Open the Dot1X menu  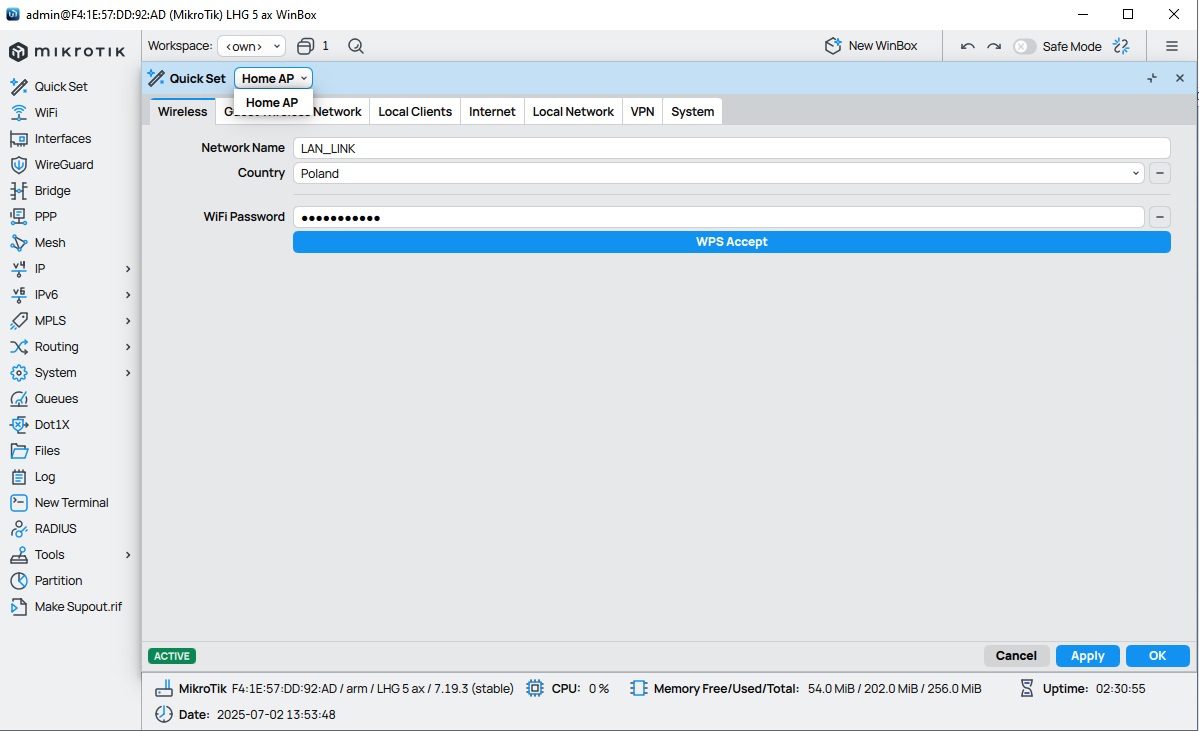coord(51,424)
